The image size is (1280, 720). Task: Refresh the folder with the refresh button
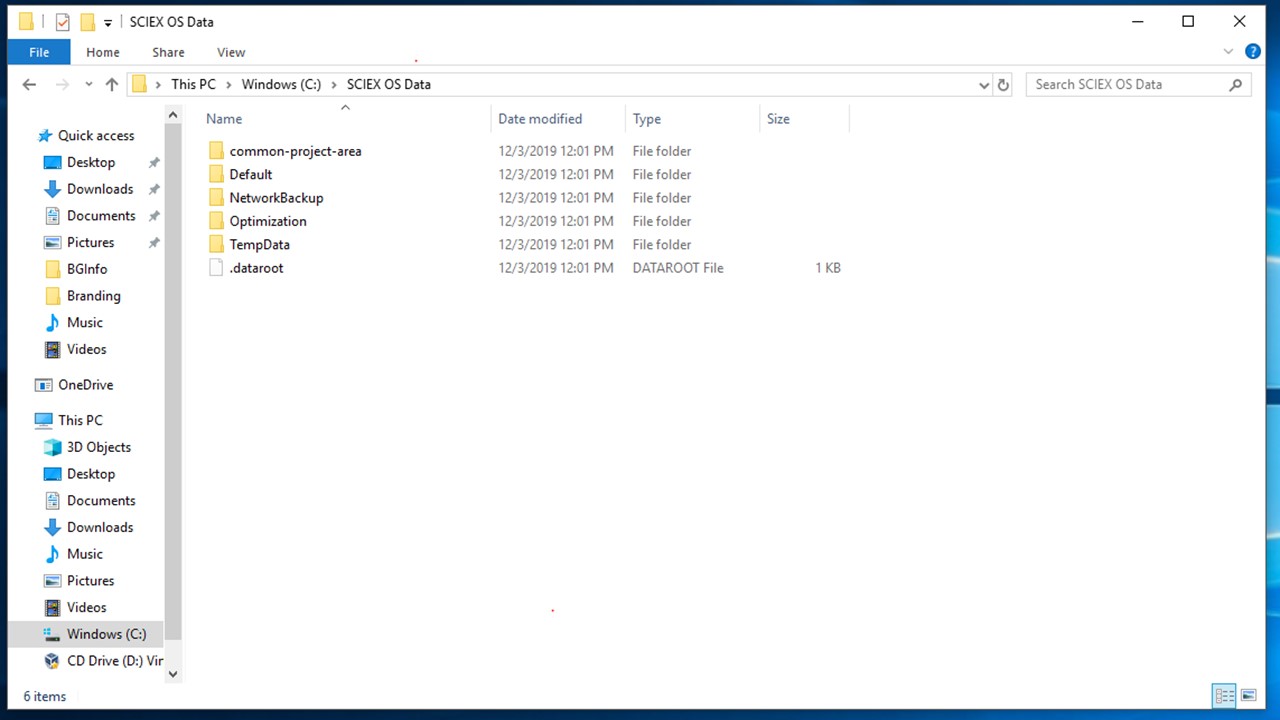(x=1004, y=85)
